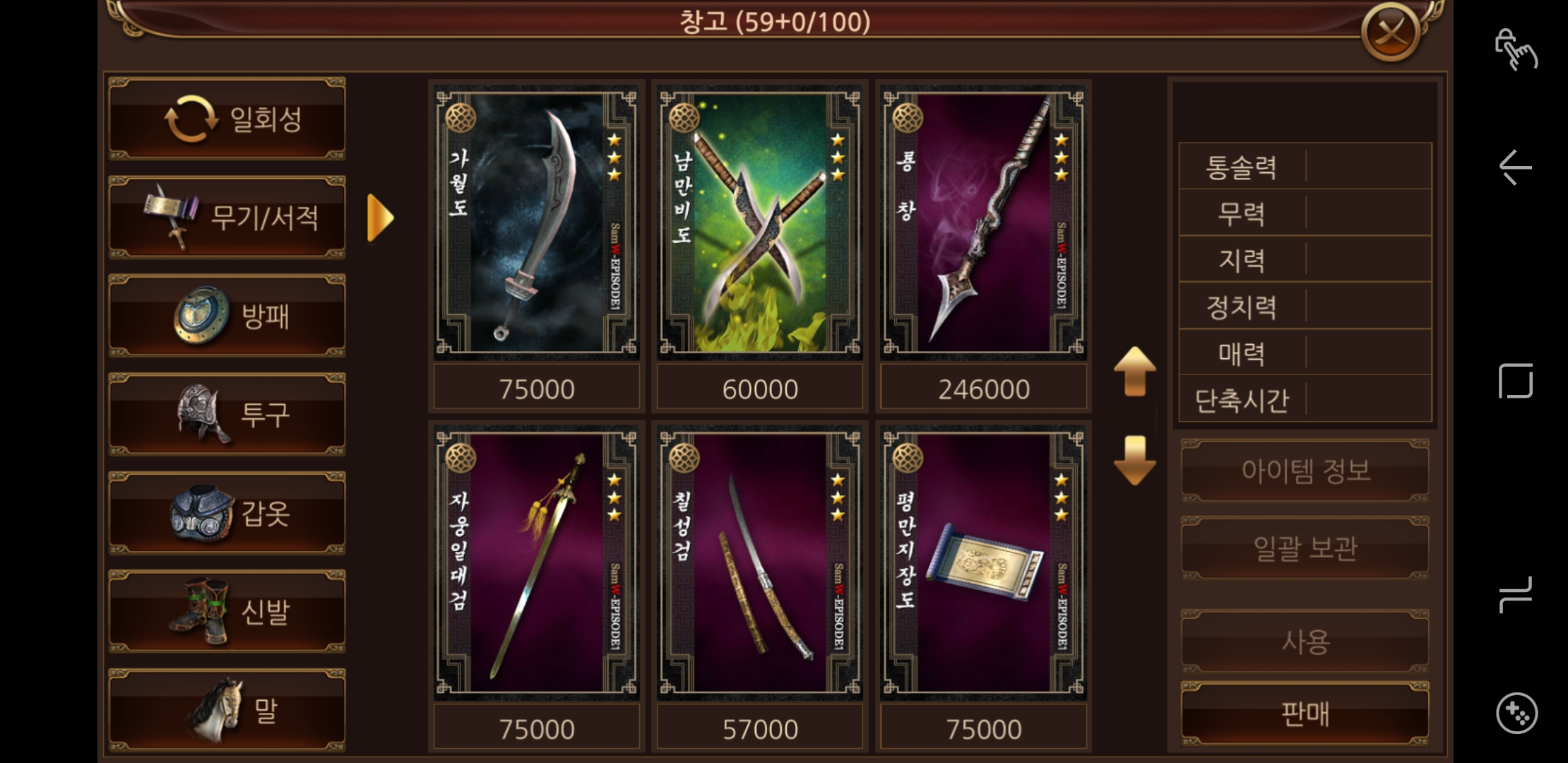This screenshot has height=763, width=1568.
Task: Close the warehouse window with X
Action: [1391, 32]
